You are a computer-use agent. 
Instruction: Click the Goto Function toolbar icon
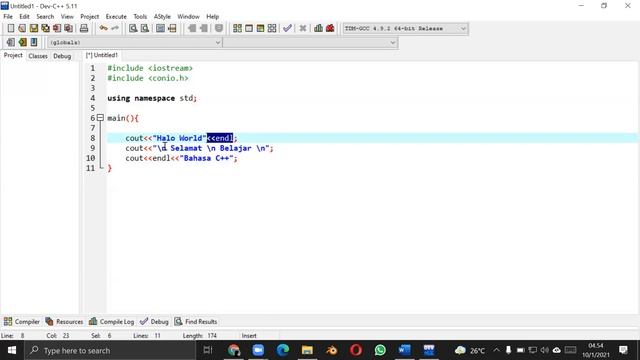click(160, 28)
